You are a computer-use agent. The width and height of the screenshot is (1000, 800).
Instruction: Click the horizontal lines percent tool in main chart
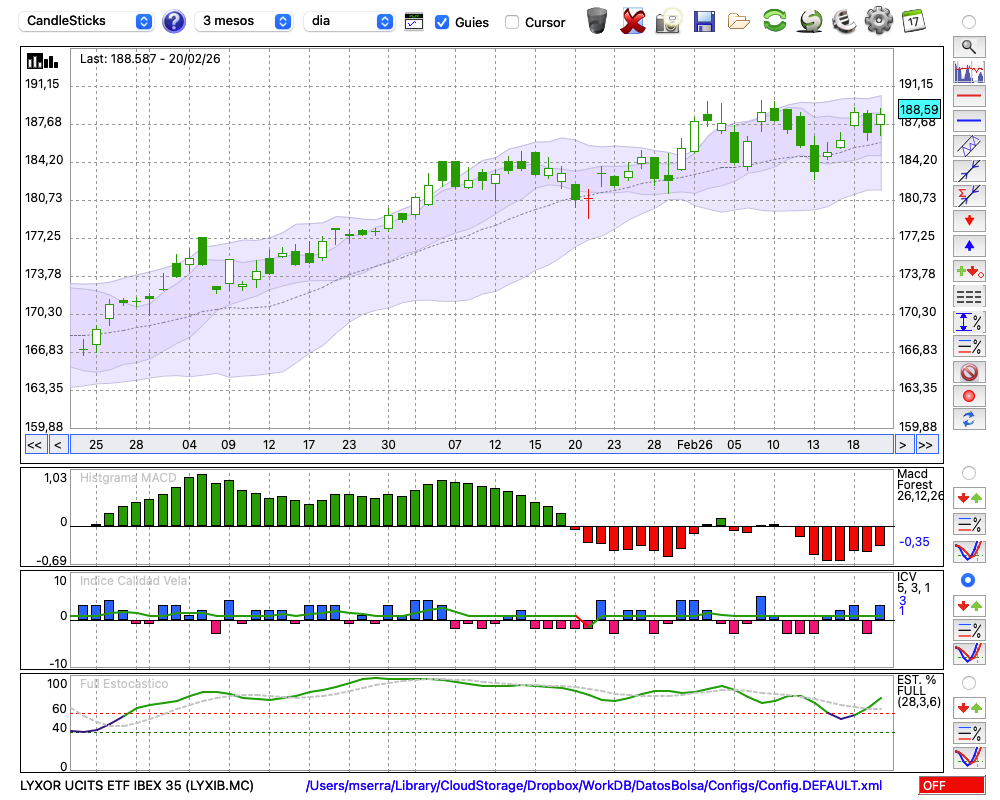(969, 346)
